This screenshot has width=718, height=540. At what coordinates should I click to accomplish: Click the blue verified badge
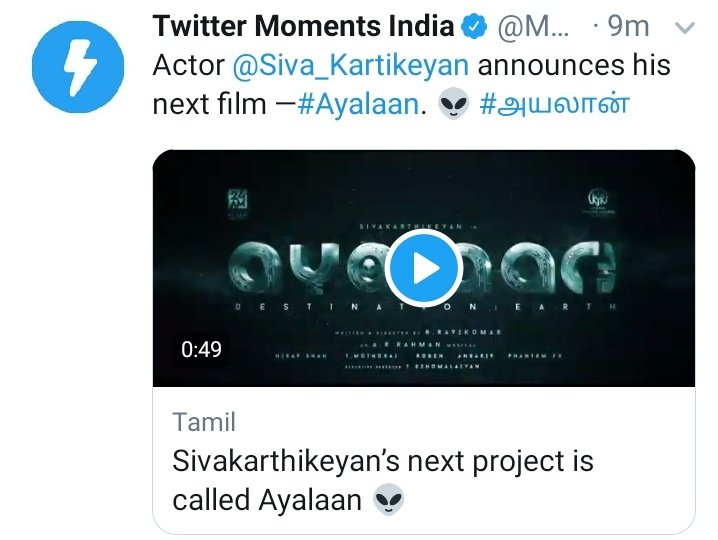pos(473,26)
